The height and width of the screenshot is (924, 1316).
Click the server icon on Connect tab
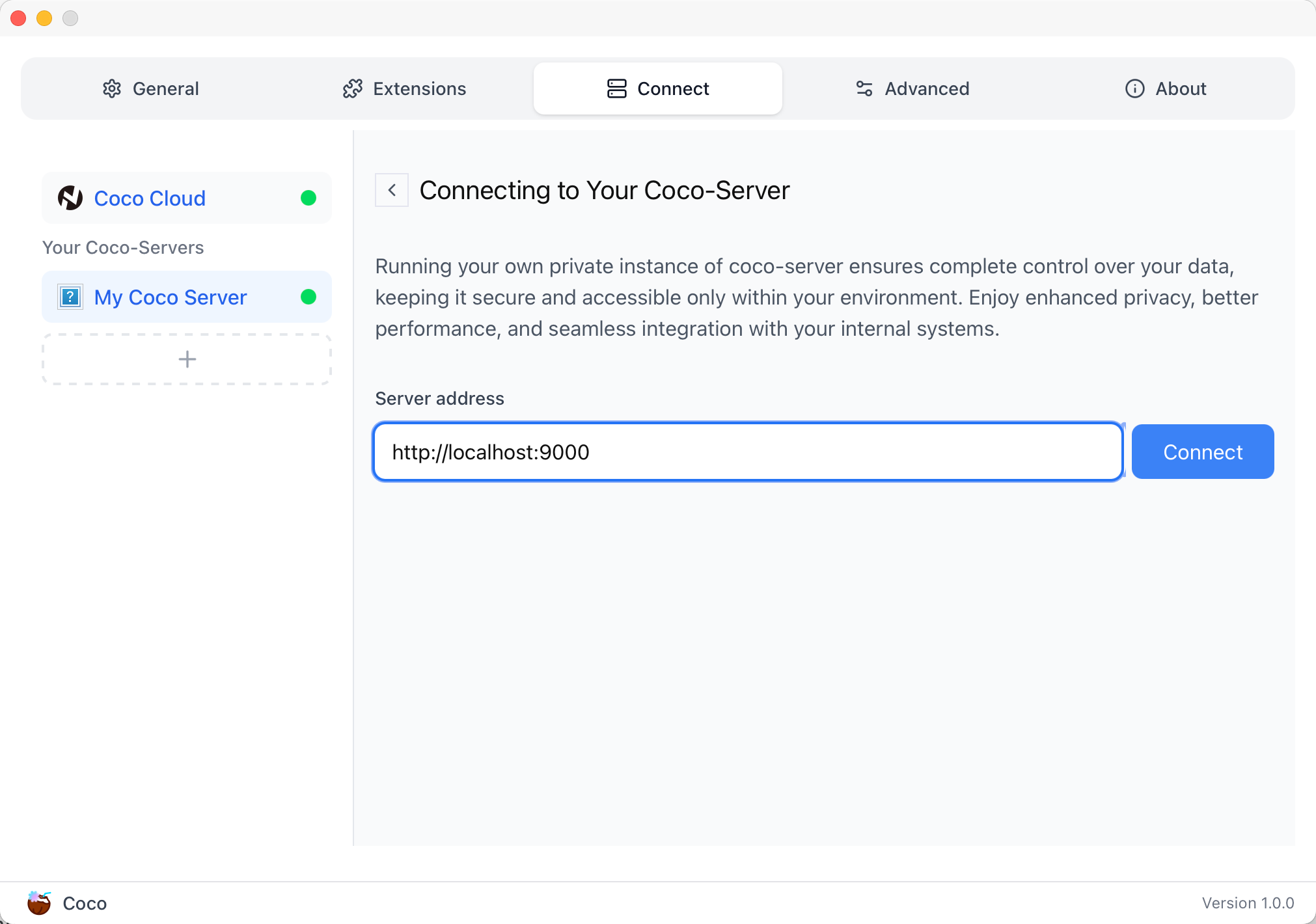pos(616,88)
